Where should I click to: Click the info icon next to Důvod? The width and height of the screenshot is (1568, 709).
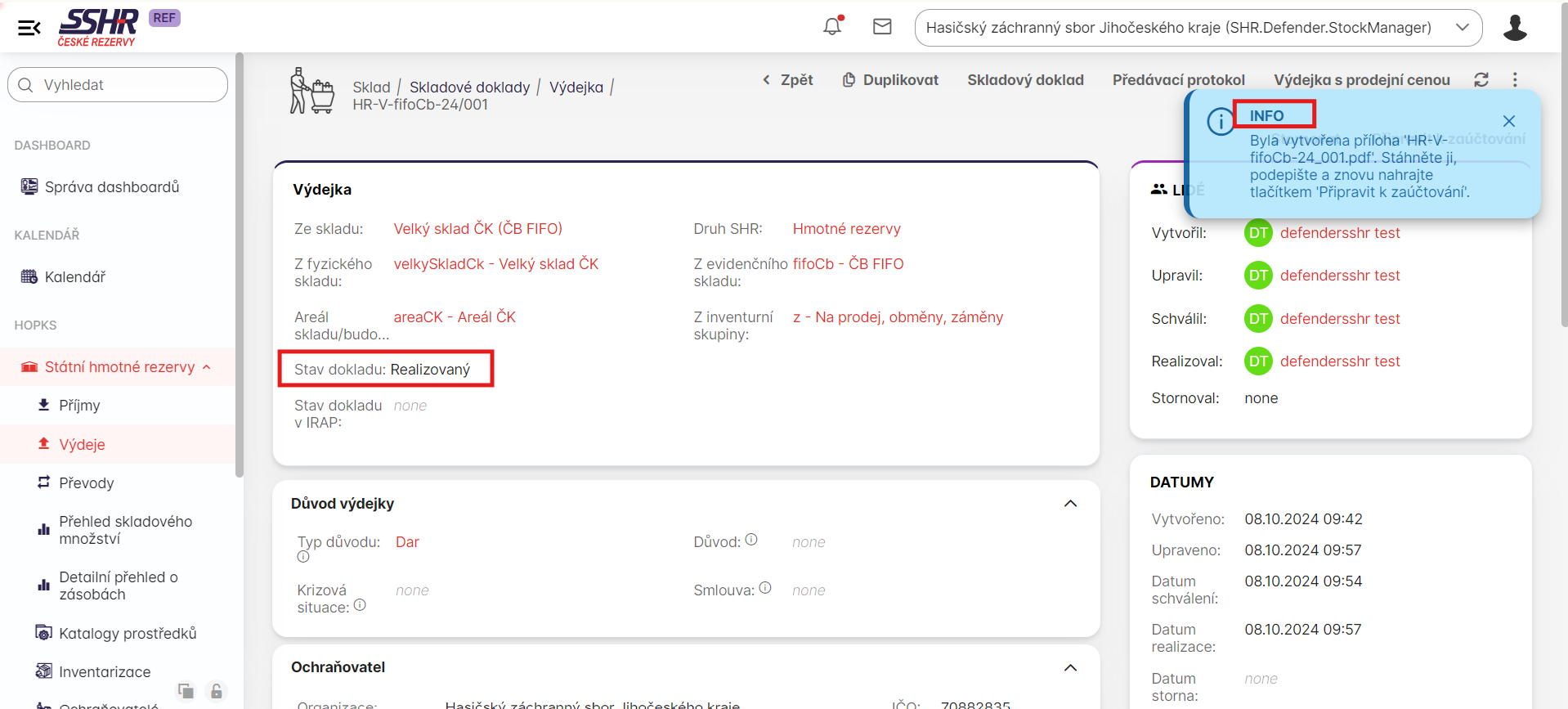click(751, 540)
